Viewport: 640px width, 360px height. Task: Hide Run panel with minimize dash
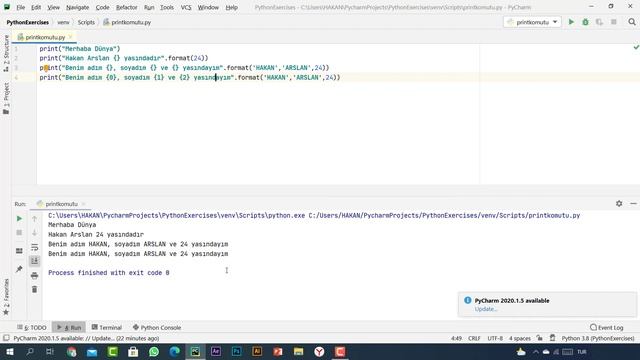(633, 203)
